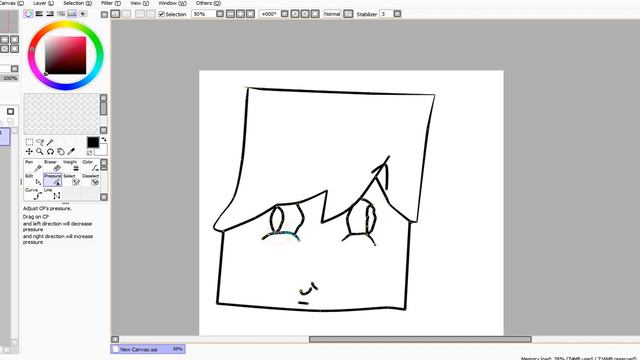The height and width of the screenshot is (360, 640).
Task: Open the rotation angle dropdown
Action: coord(284,14)
